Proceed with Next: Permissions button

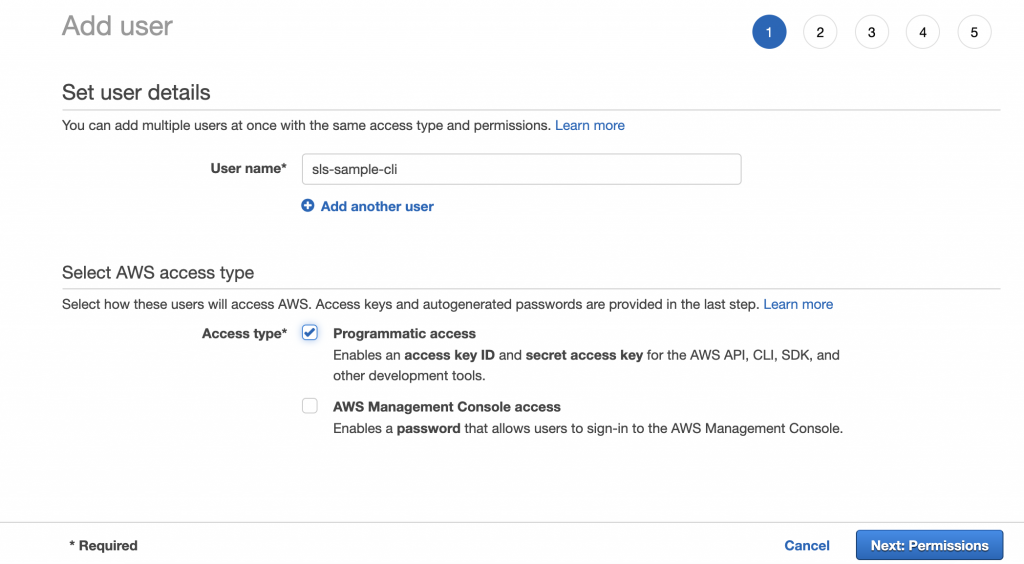(x=929, y=545)
